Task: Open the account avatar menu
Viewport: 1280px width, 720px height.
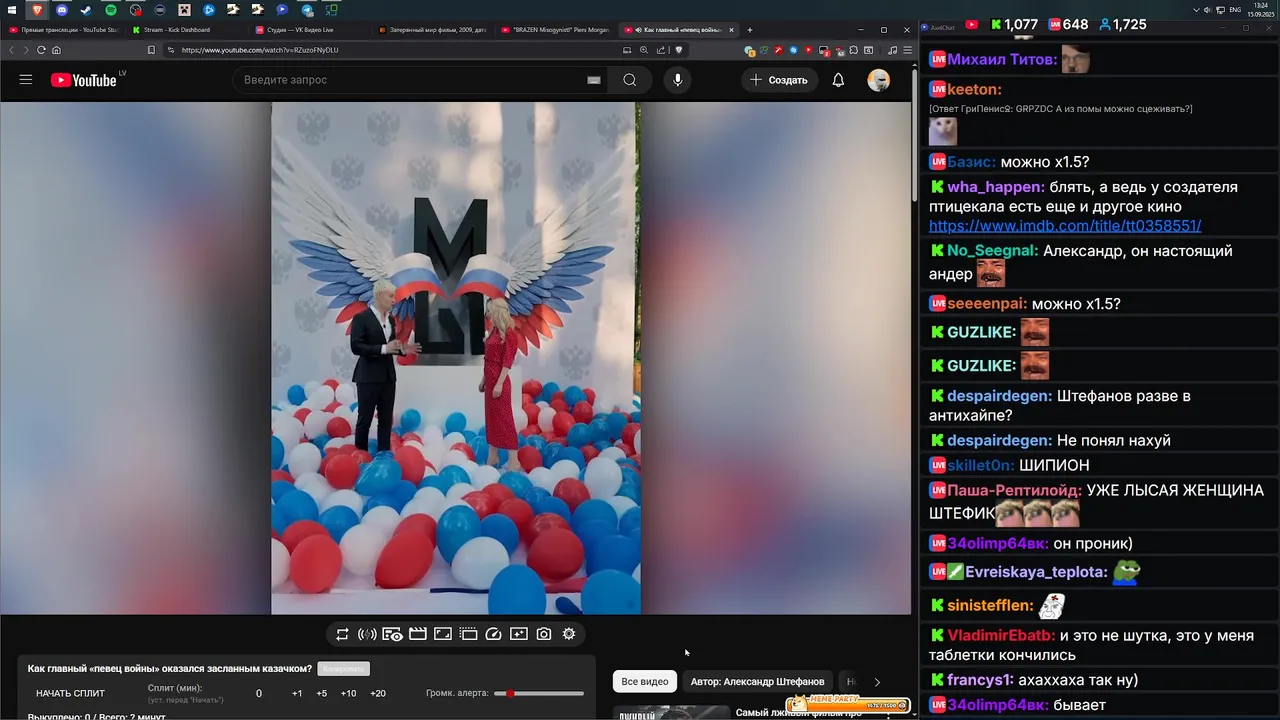Action: click(x=879, y=80)
